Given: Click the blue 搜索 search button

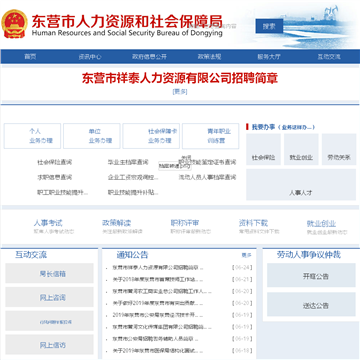Looking at the screenshot, I should click(269, 26).
